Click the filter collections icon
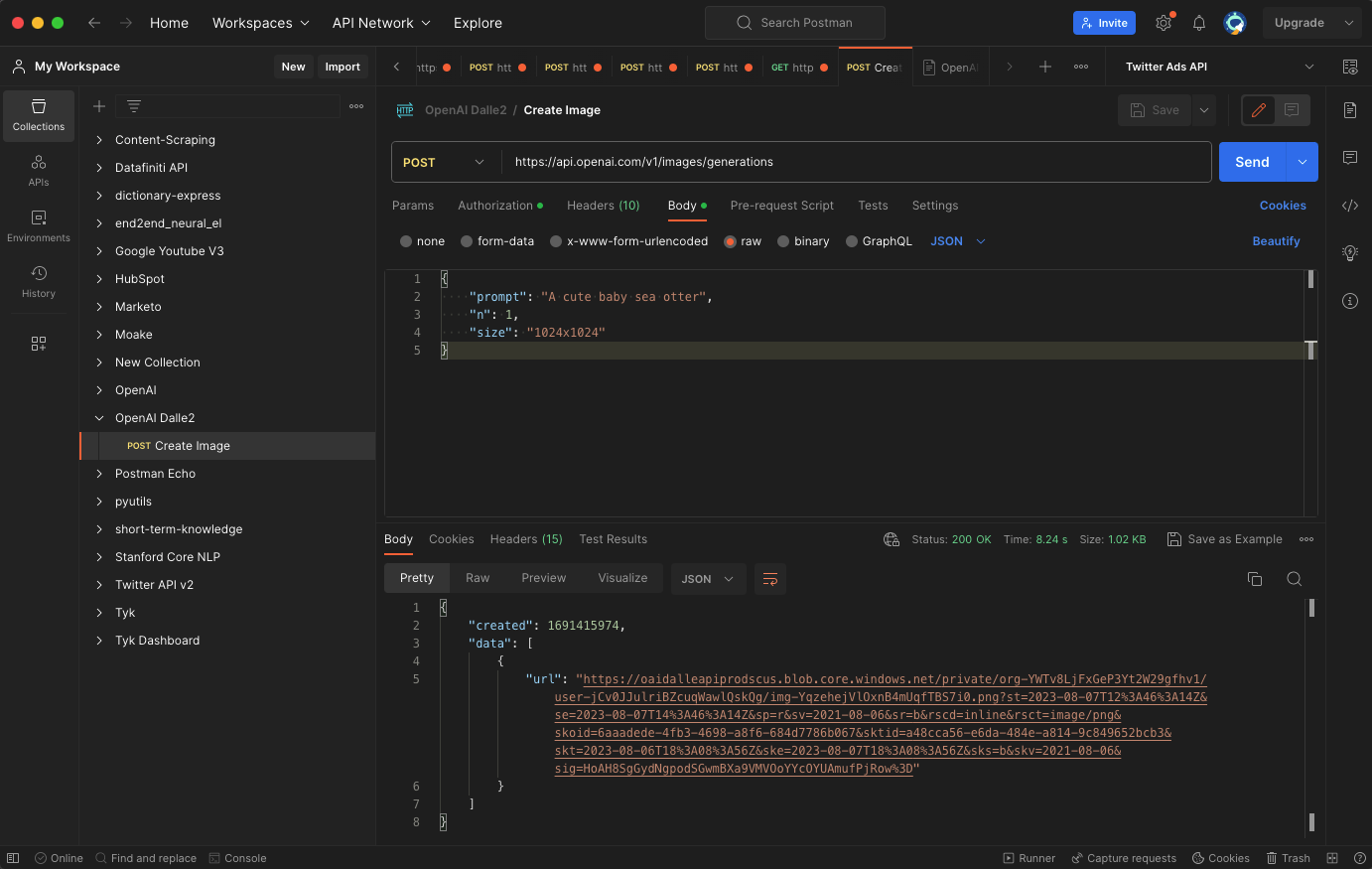The image size is (1372, 869). pyautogui.click(x=134, y=106)
